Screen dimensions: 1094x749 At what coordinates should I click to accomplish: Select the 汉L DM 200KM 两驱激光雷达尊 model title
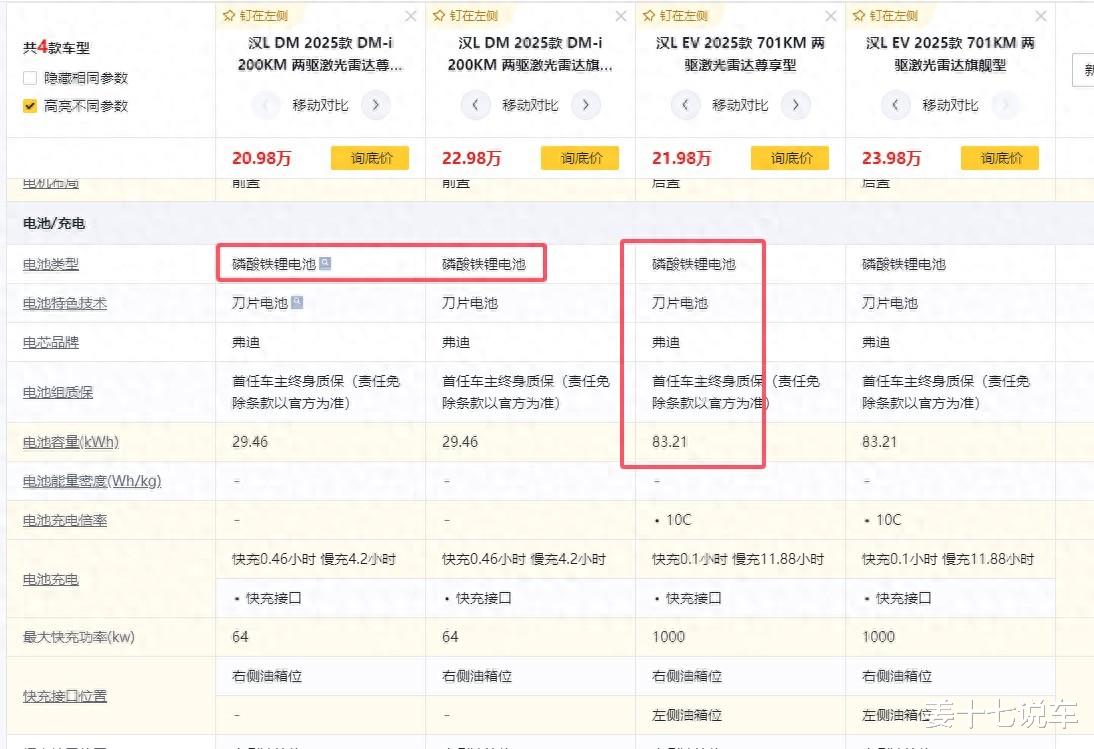(320, 54)
